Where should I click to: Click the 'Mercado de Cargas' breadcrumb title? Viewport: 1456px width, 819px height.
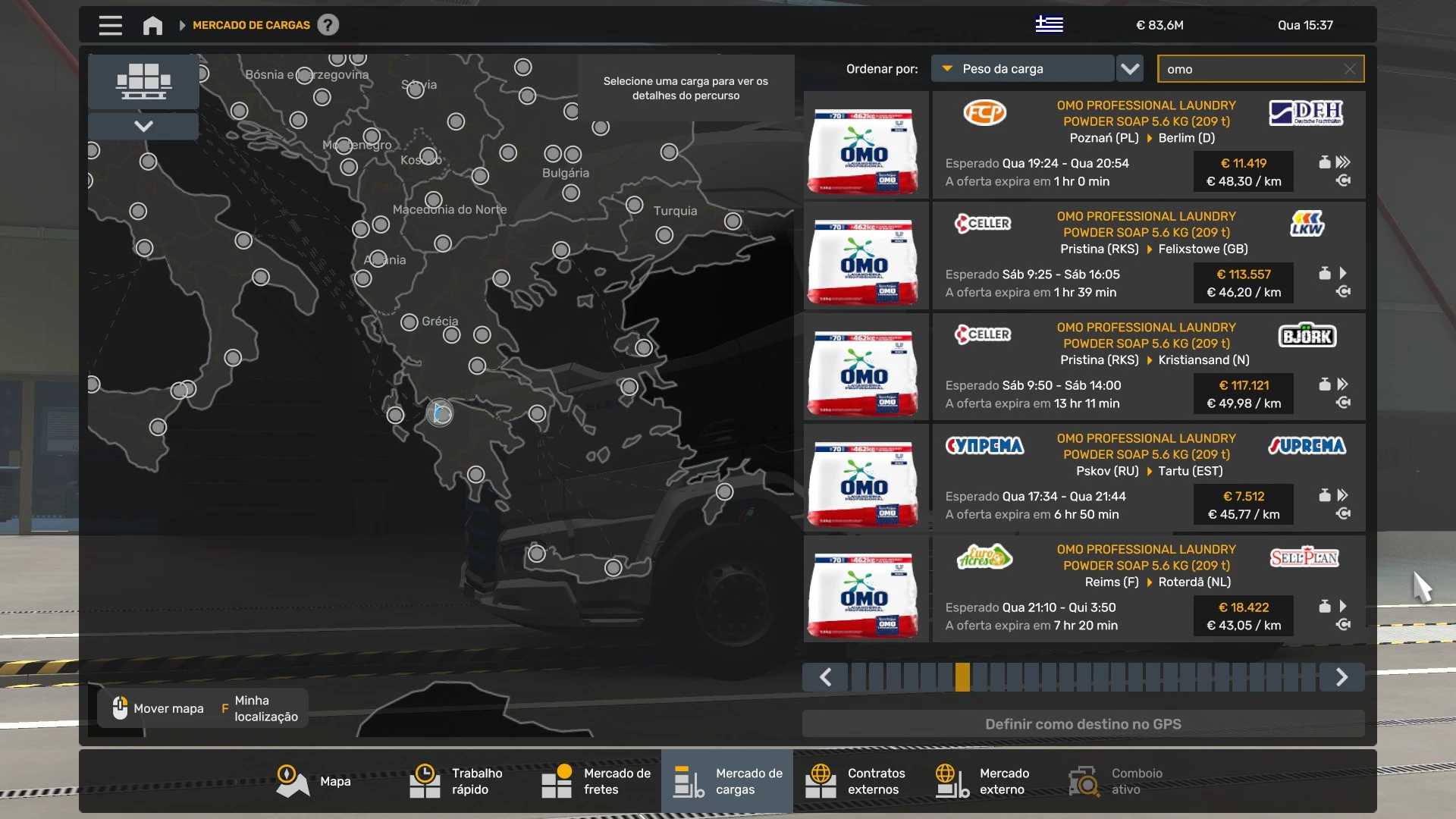point(251,25)
